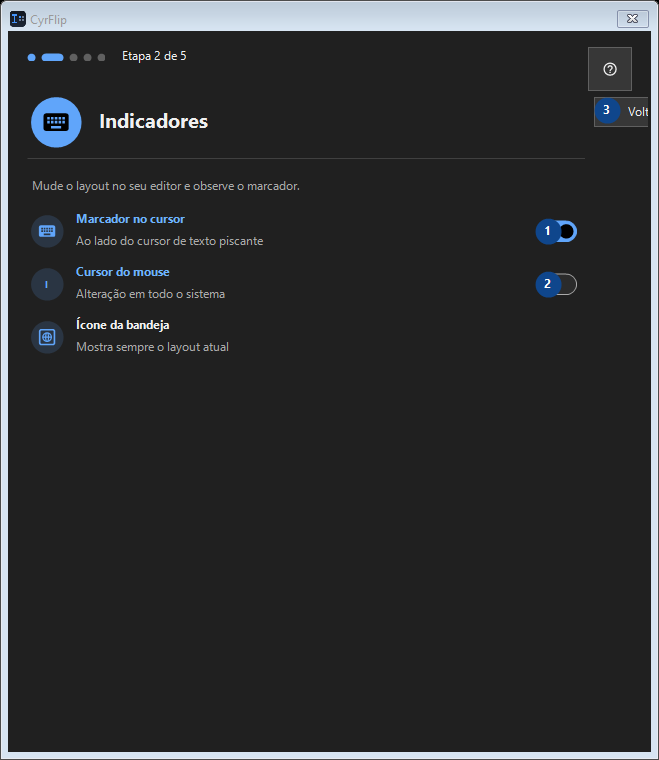This screenshot has width=659, height=760.
Task: Click "Ao lado do cursor de texto piscante"
Action: tap(170, 241)
